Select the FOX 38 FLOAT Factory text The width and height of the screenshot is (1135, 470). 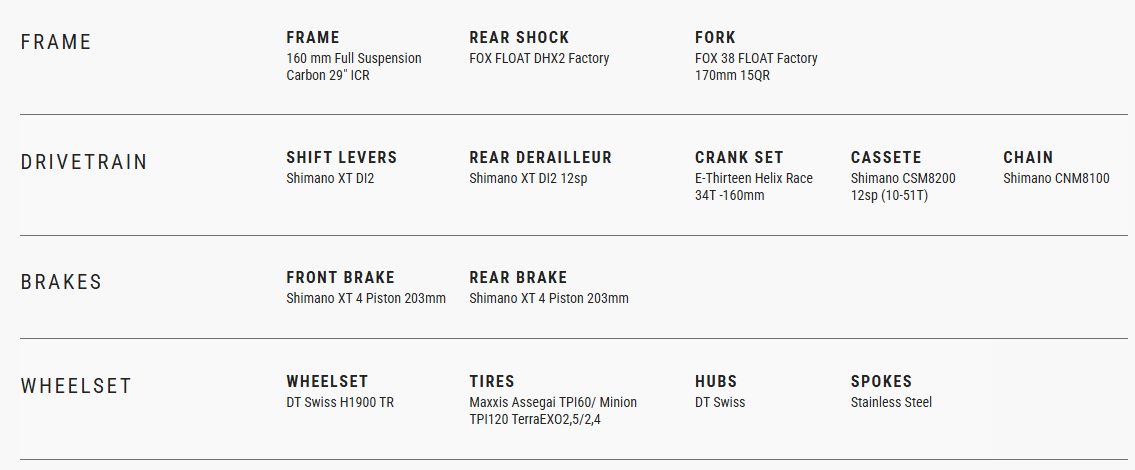coord(756,58)
